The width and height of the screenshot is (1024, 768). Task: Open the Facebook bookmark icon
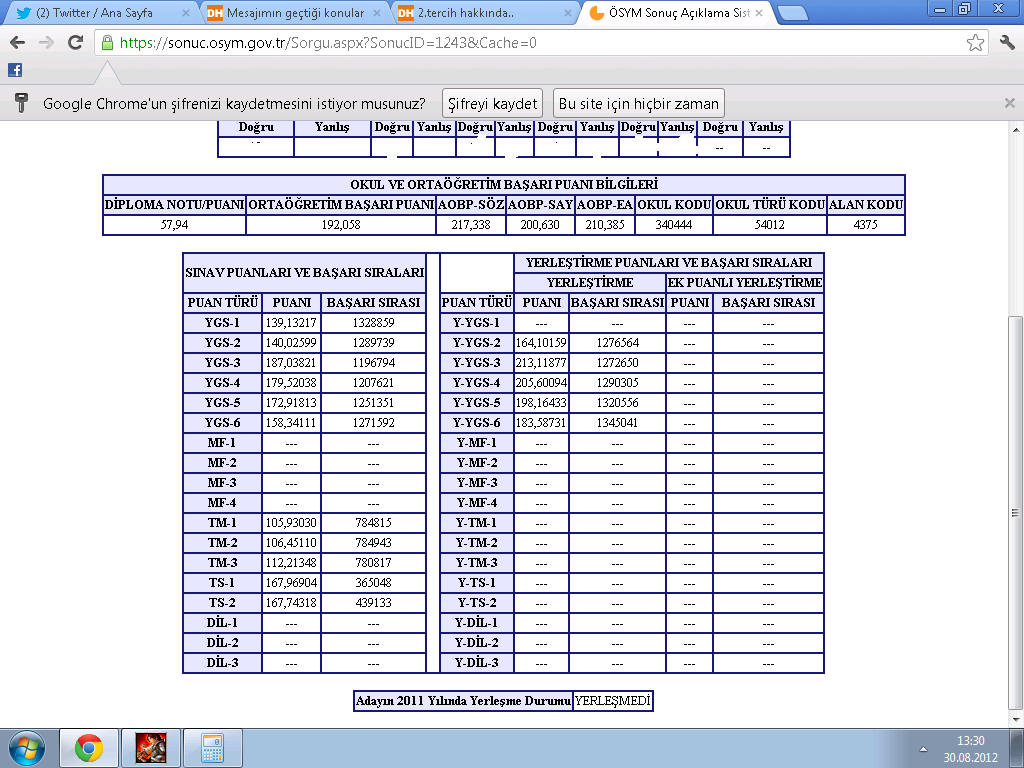coord(15,70)
